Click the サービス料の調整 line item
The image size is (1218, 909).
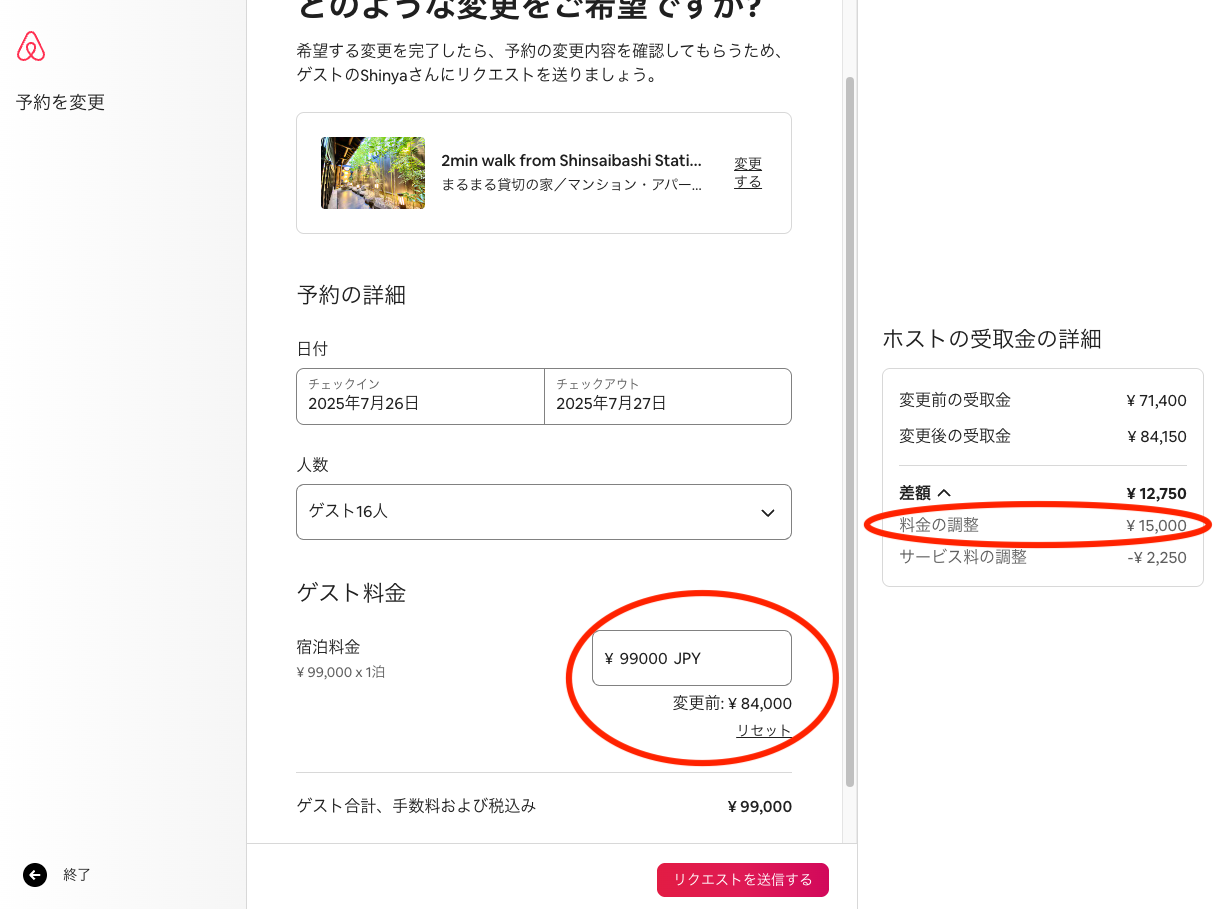963,557
